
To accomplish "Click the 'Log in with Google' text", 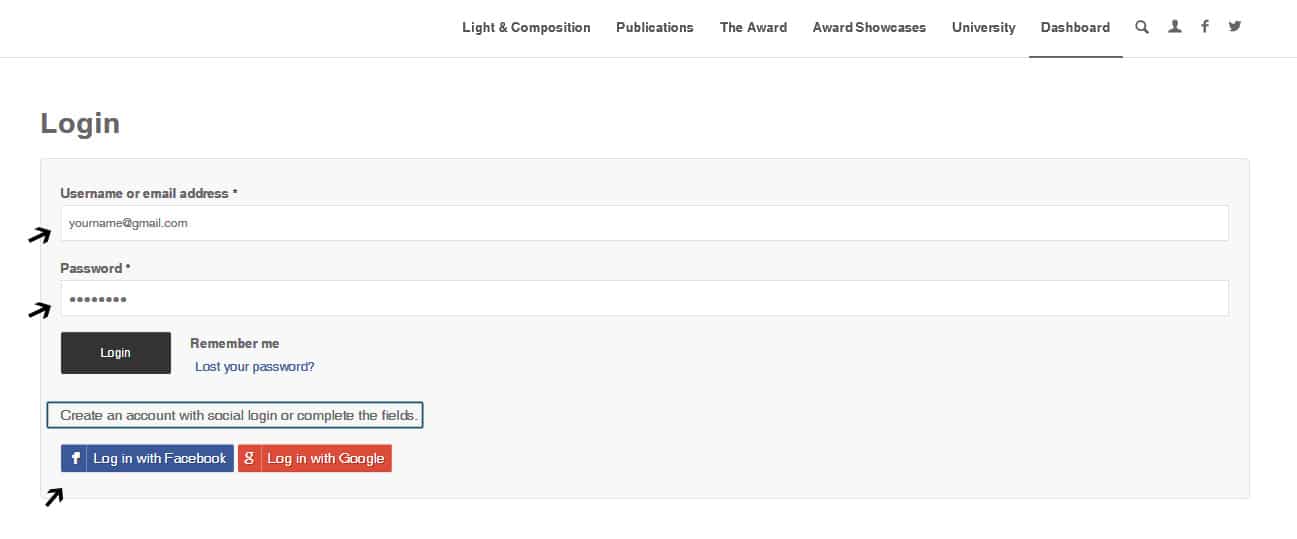I will click(x=325, y=458).
